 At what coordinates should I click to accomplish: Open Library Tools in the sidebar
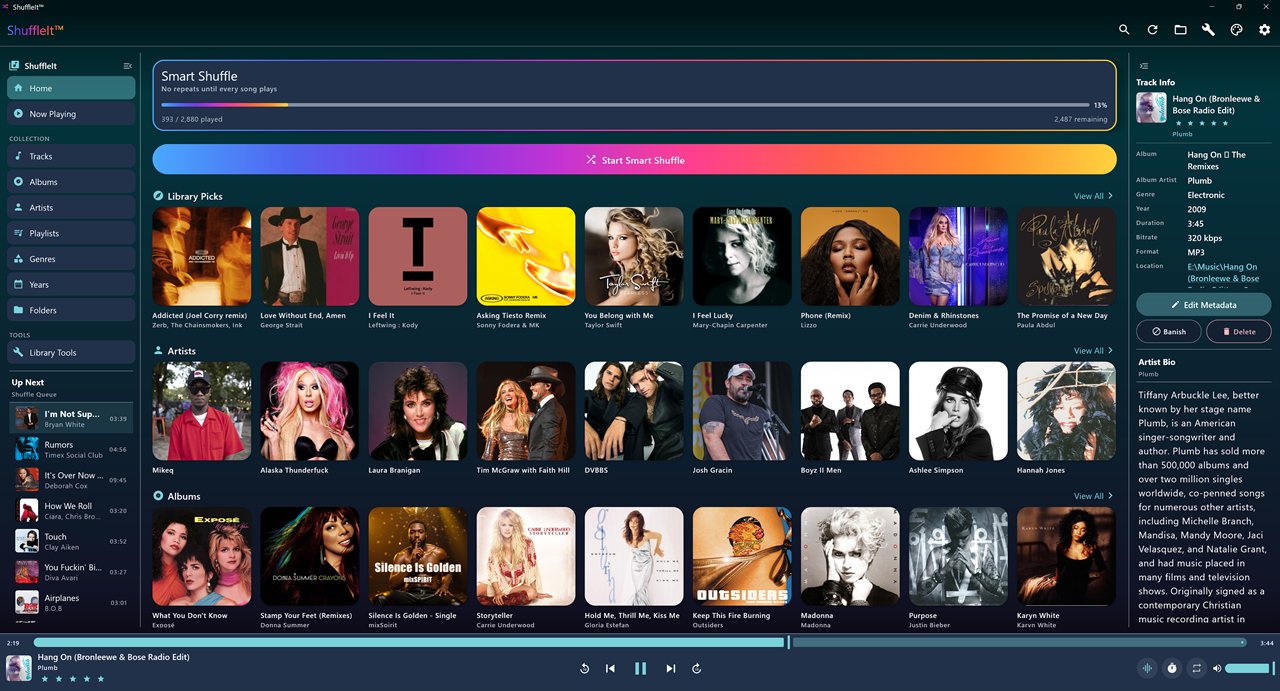pyautogui.click(x=71, y=352)
